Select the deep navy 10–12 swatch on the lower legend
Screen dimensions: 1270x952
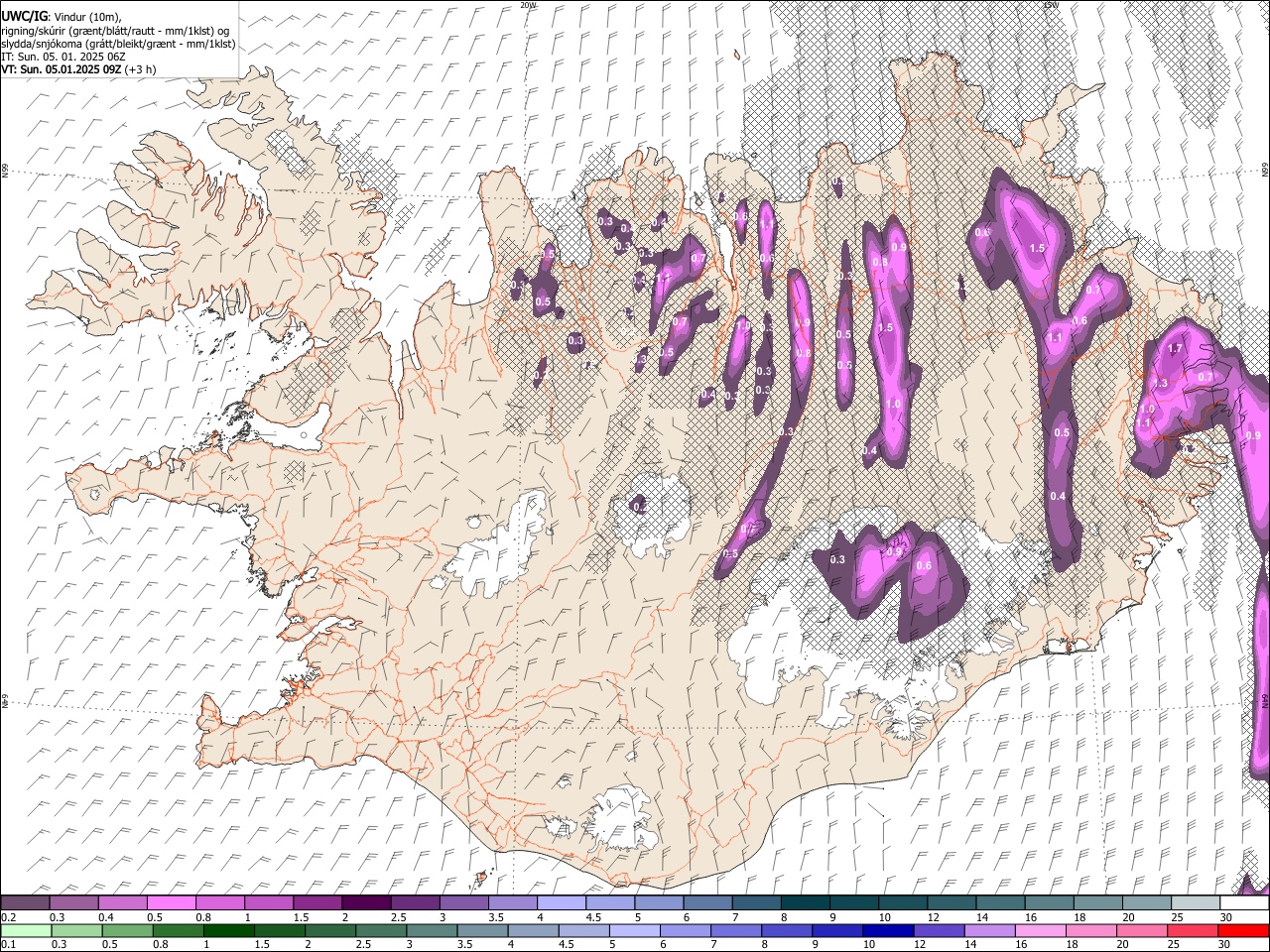[889, 930]
